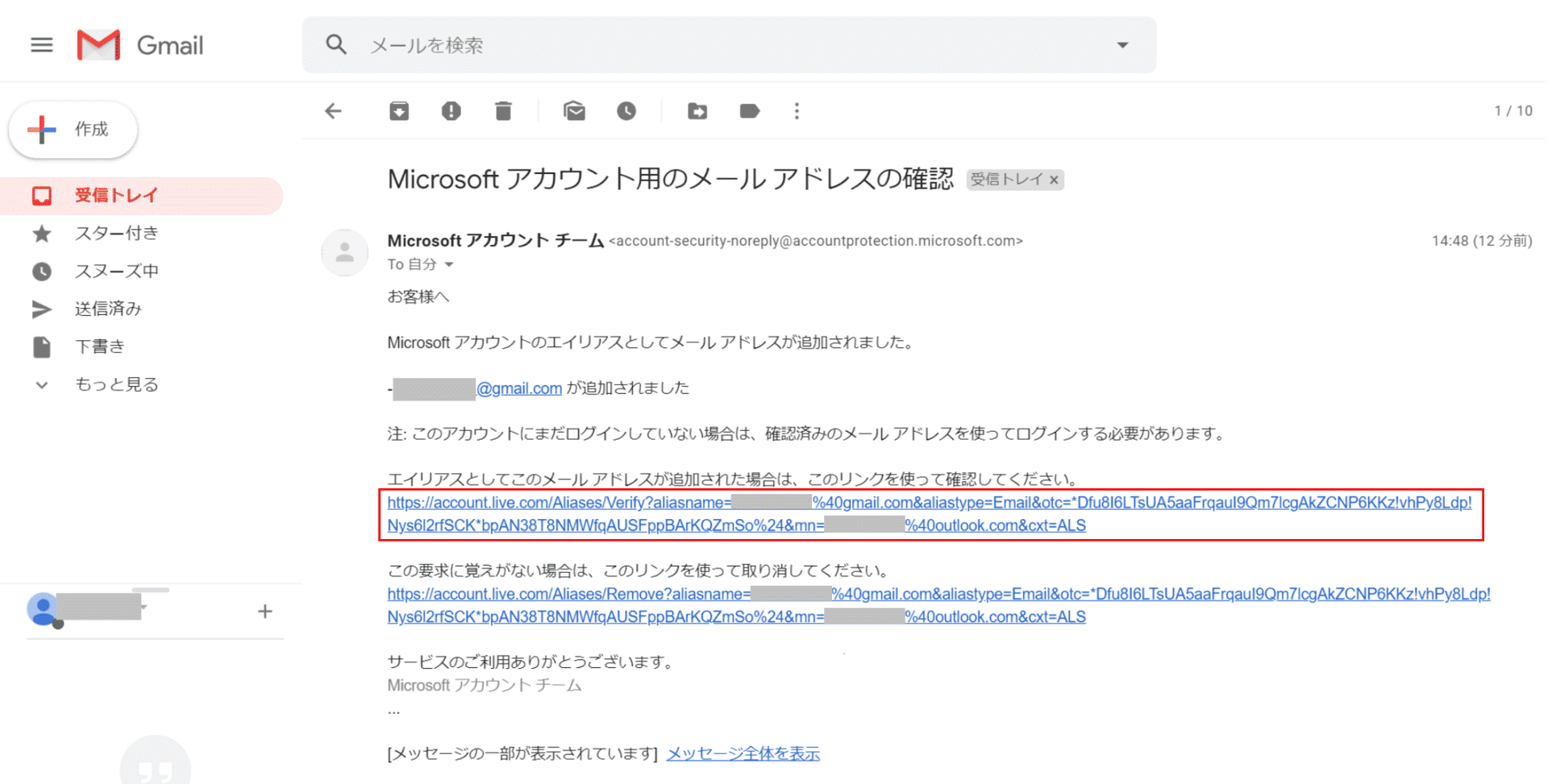
Task: Click the hangouts account avatar
Action: pyautogui.click(x=44, y=610)
